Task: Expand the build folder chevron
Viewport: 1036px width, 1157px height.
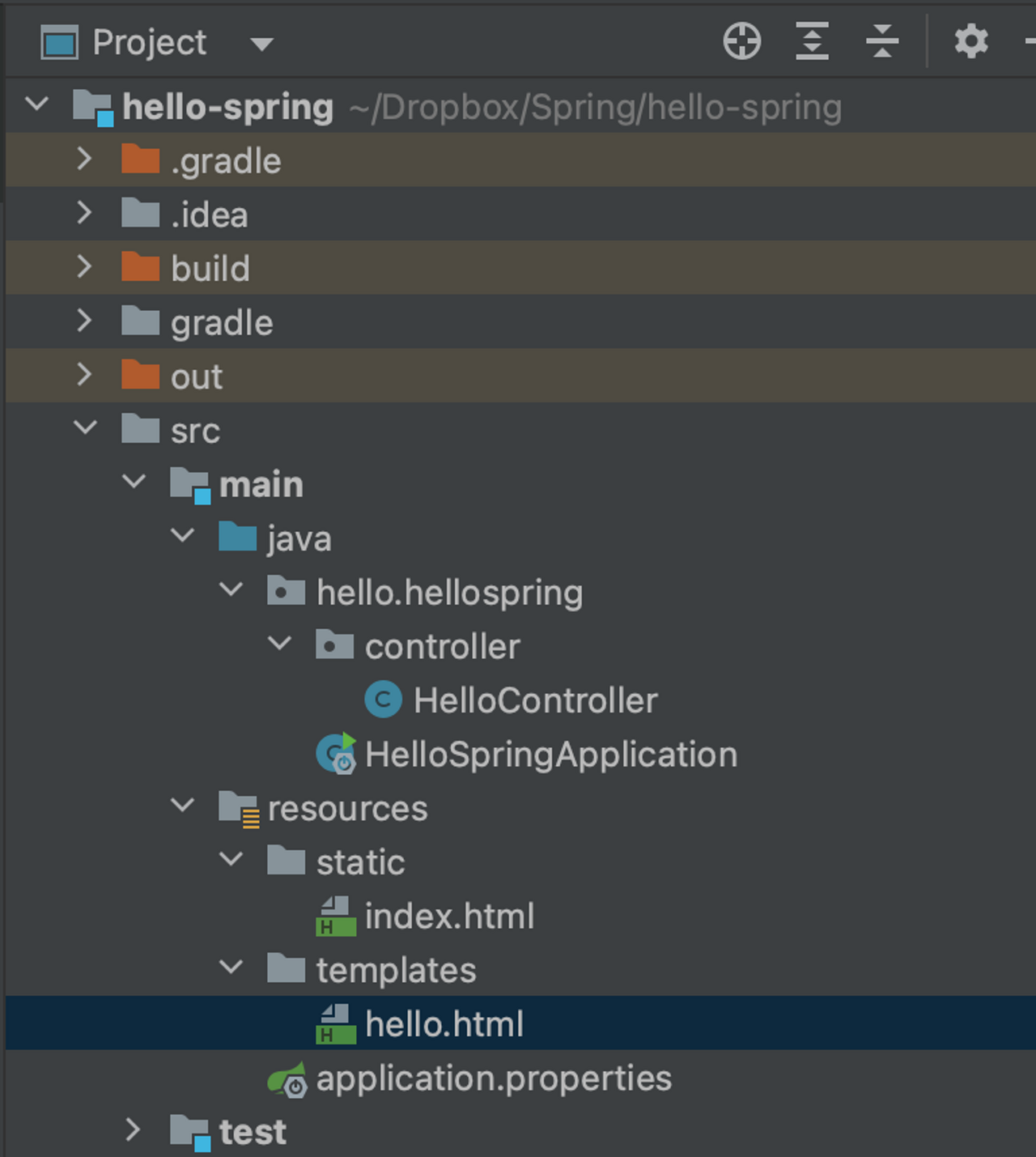Action: (x=84, y=266)
